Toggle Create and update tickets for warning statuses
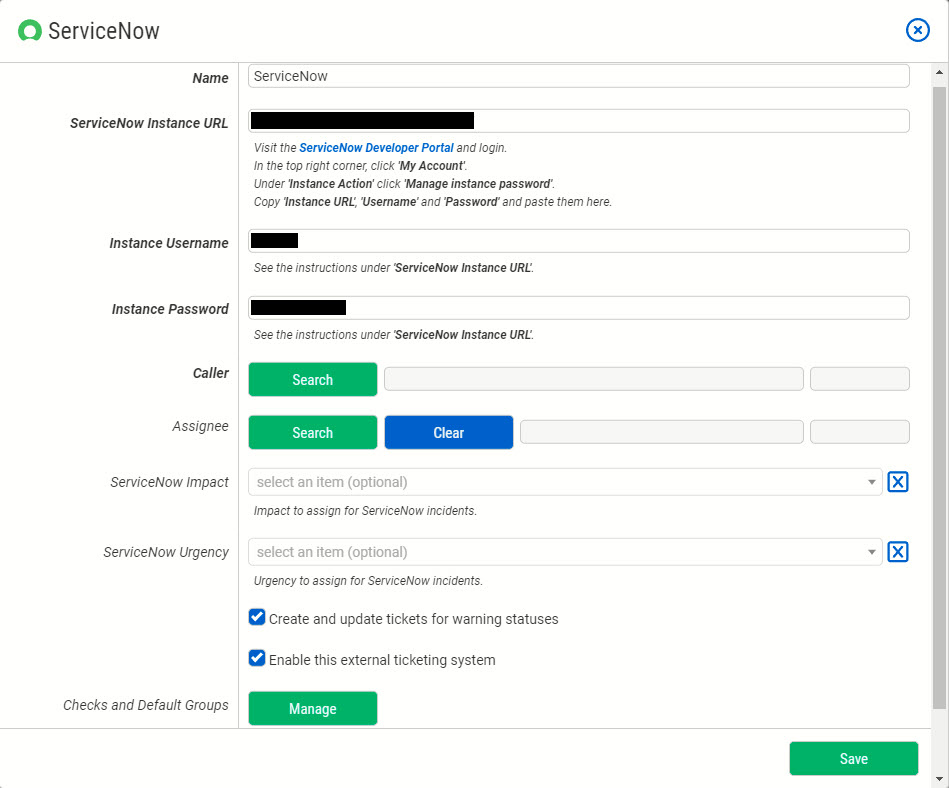This screenshot has height=788, width=949. [x=257, y=618]
